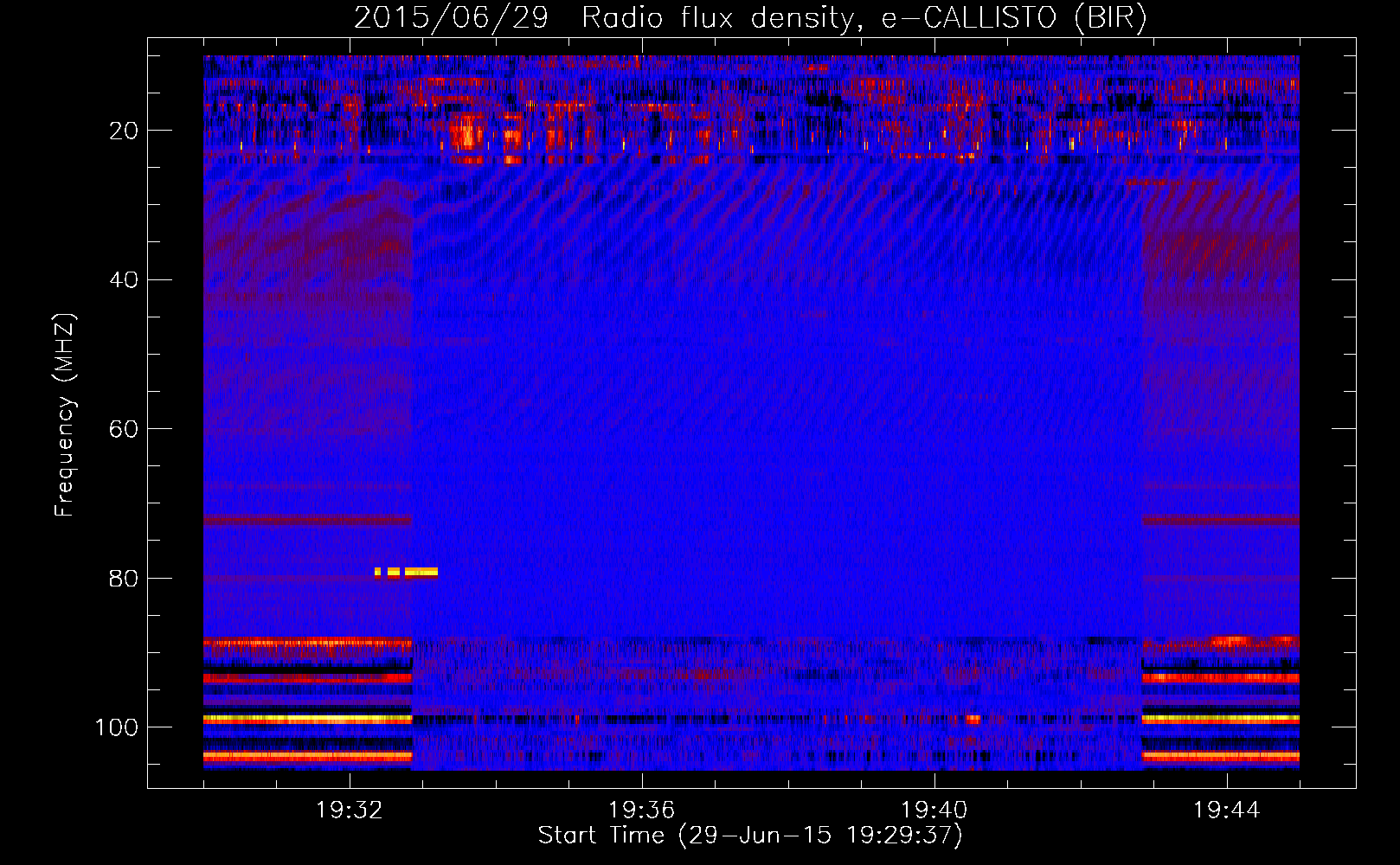Click the '100' frequency tick label

click(x=117, y=727)
